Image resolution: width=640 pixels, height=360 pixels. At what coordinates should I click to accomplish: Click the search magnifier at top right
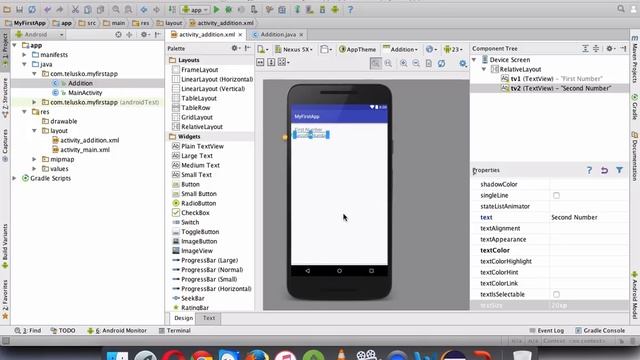(x=621, y=9)
